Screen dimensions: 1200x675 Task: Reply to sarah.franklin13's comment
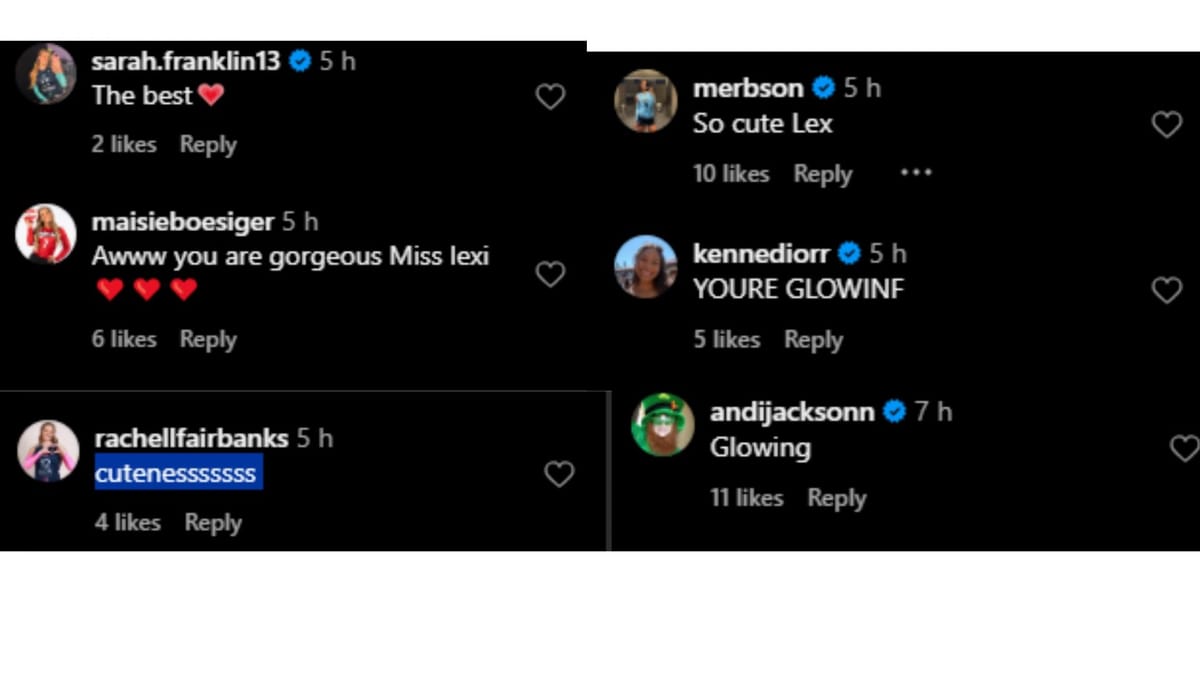pyautogui.click(x=207, y=144)
